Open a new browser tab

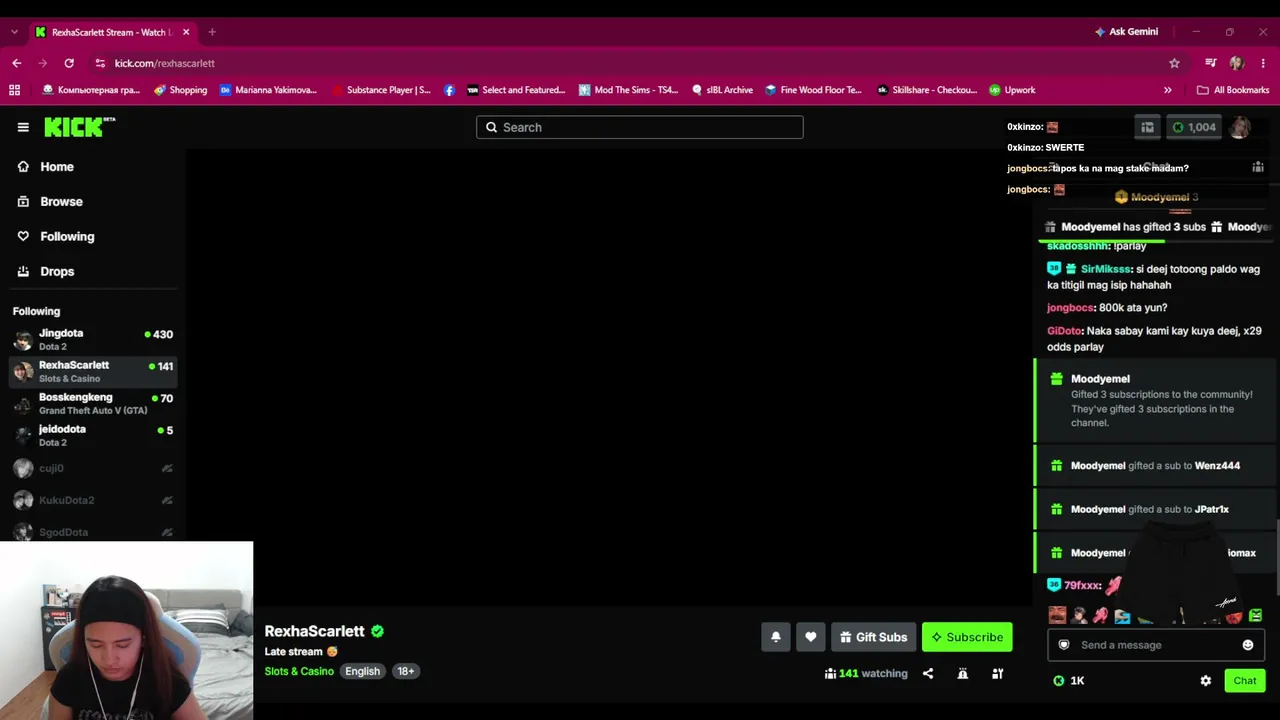click(212, 32)
